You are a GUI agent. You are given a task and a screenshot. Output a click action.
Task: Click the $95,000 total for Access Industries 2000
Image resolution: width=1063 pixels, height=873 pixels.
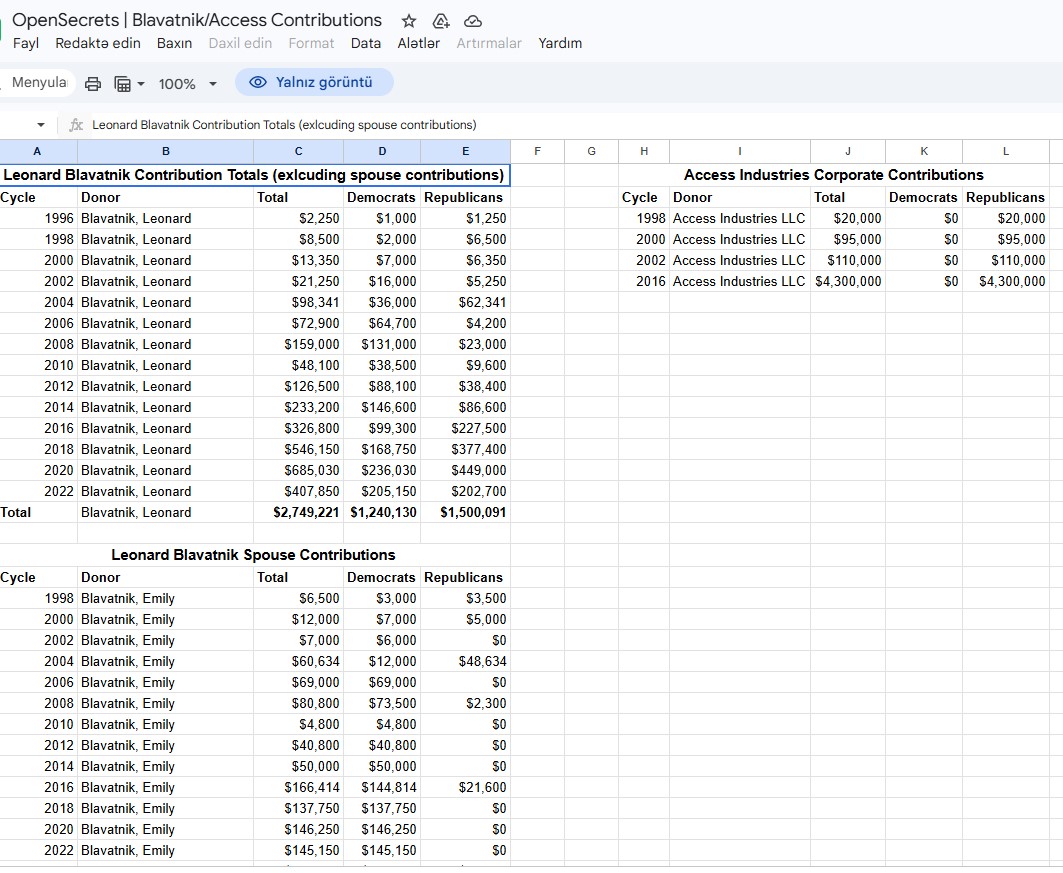pos(847,239)
